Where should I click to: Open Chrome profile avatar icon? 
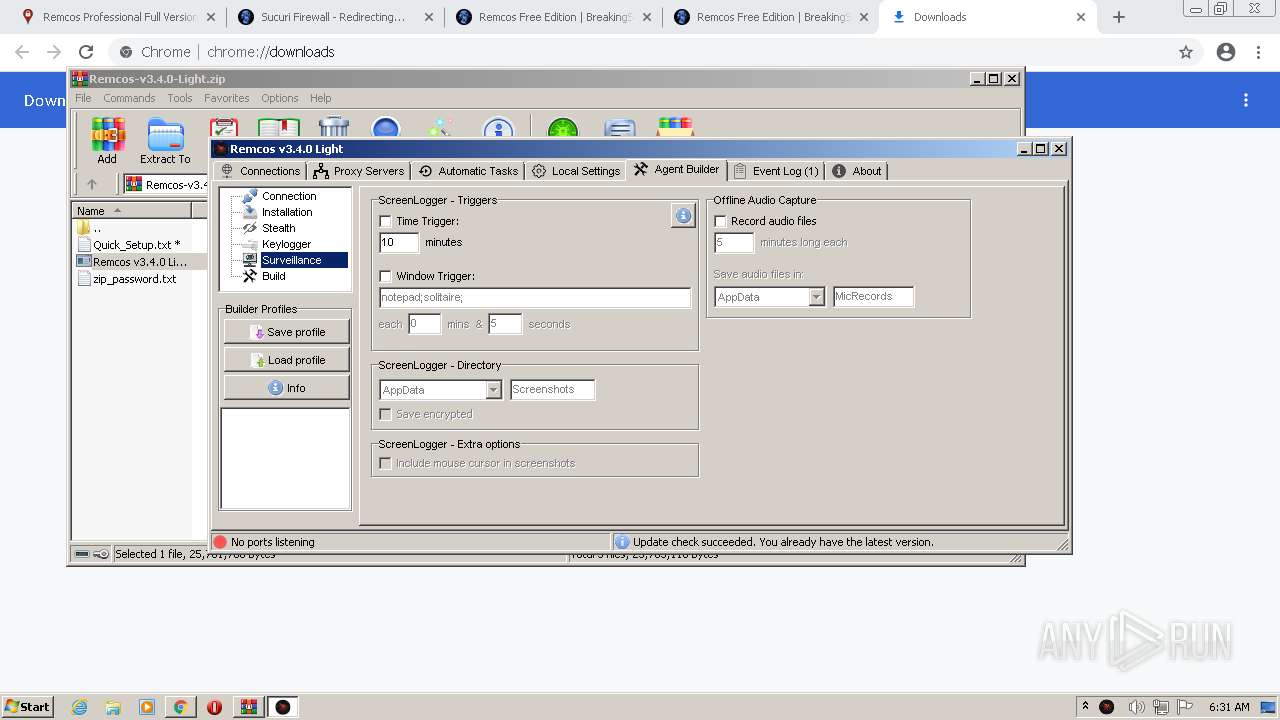[1226, 52]
